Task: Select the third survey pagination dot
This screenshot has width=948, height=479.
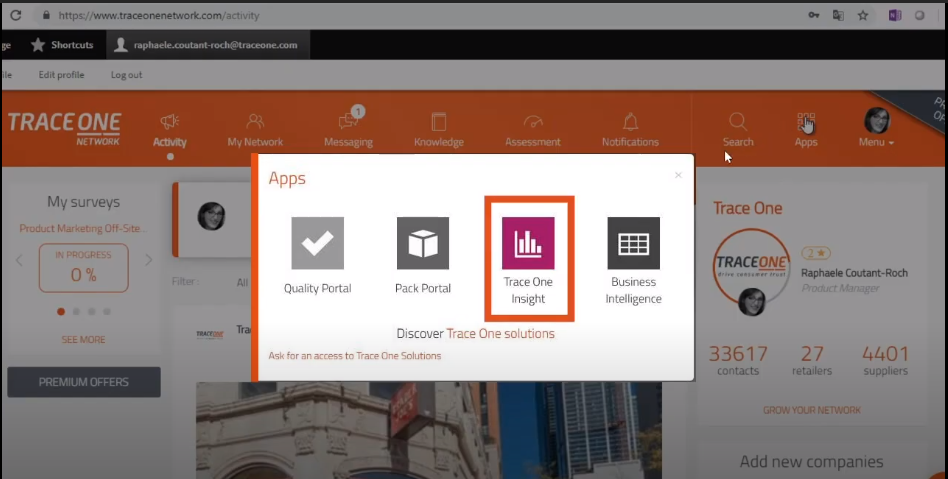Action: click(x=91, y=311)
